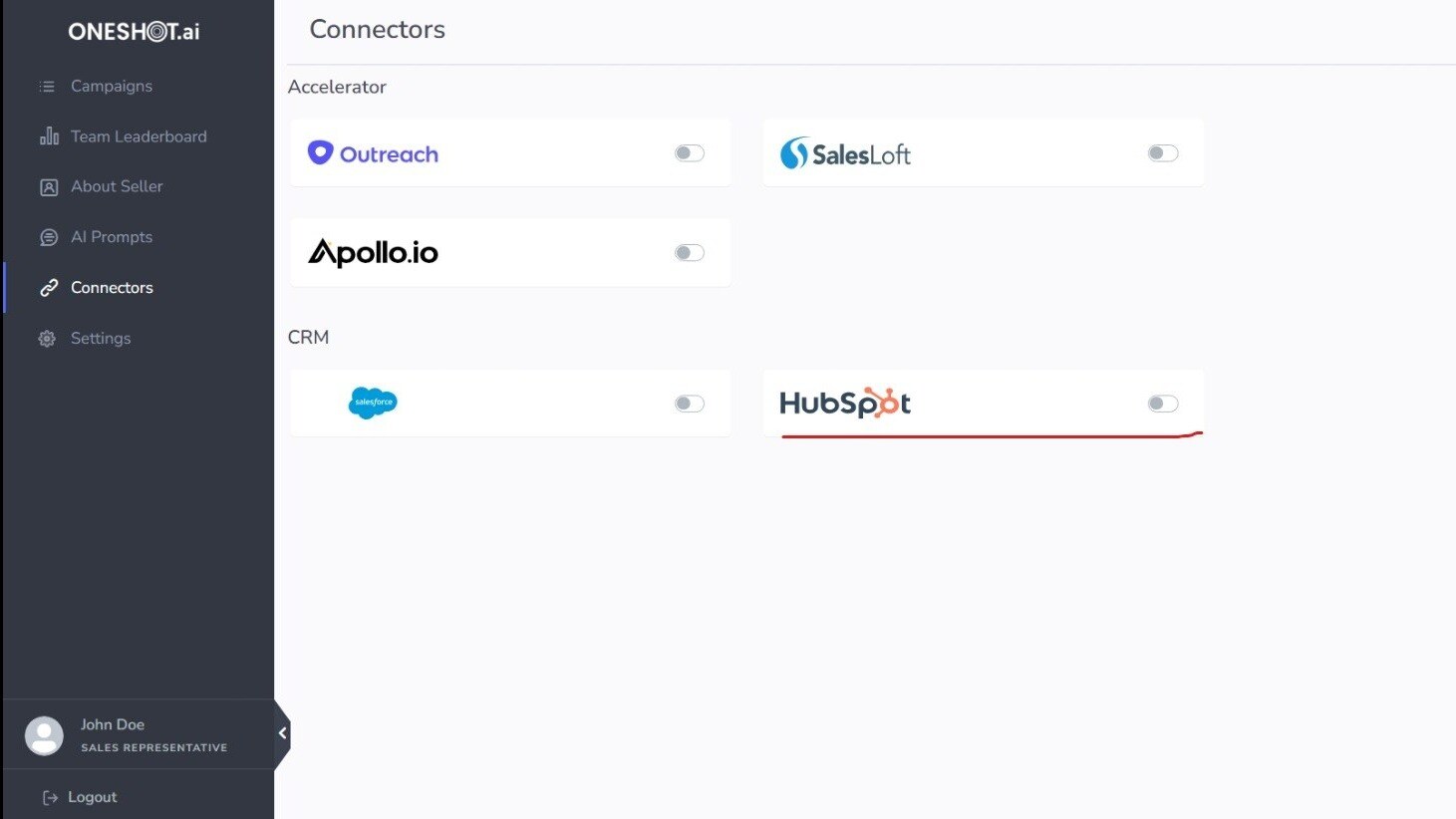Viewport: 1456px width, 819px height.
Task: Select Settings from the sidebar menu
Action: [100, 338]
